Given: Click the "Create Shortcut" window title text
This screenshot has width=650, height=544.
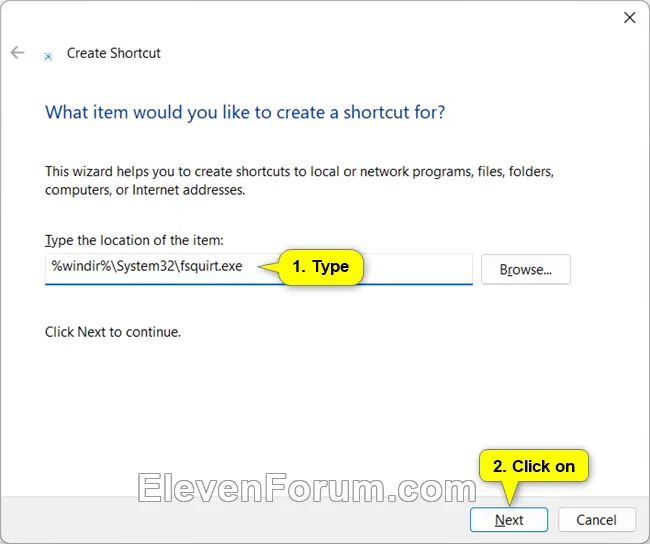Looking at the screenshot, I should (x=114, y=53).
